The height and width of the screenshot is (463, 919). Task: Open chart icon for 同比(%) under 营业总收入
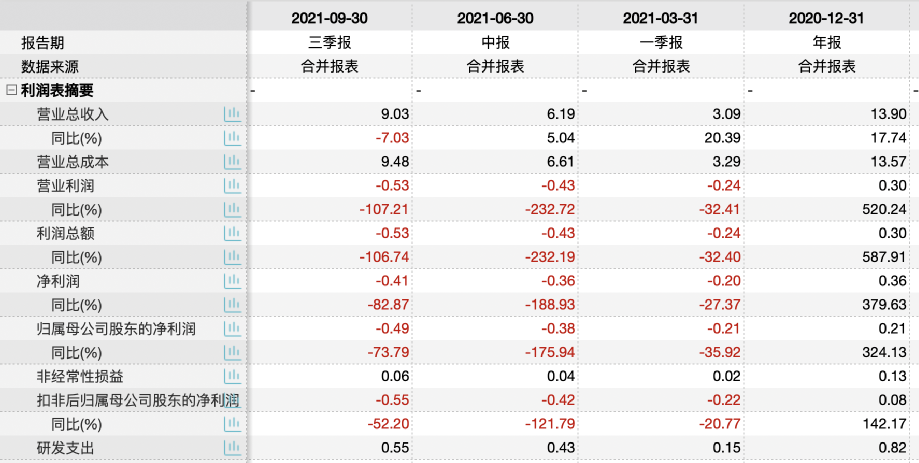tap(232, 138)
